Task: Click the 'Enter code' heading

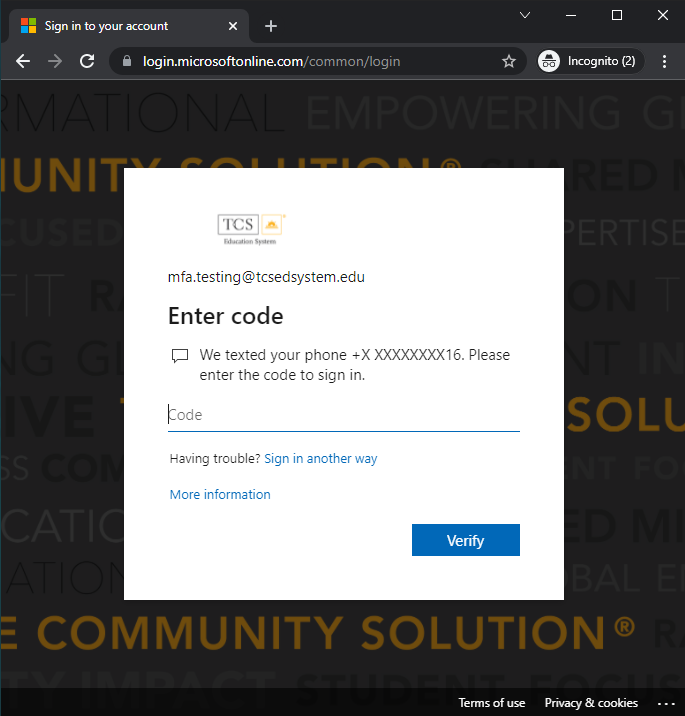Action: click(226, 316)
